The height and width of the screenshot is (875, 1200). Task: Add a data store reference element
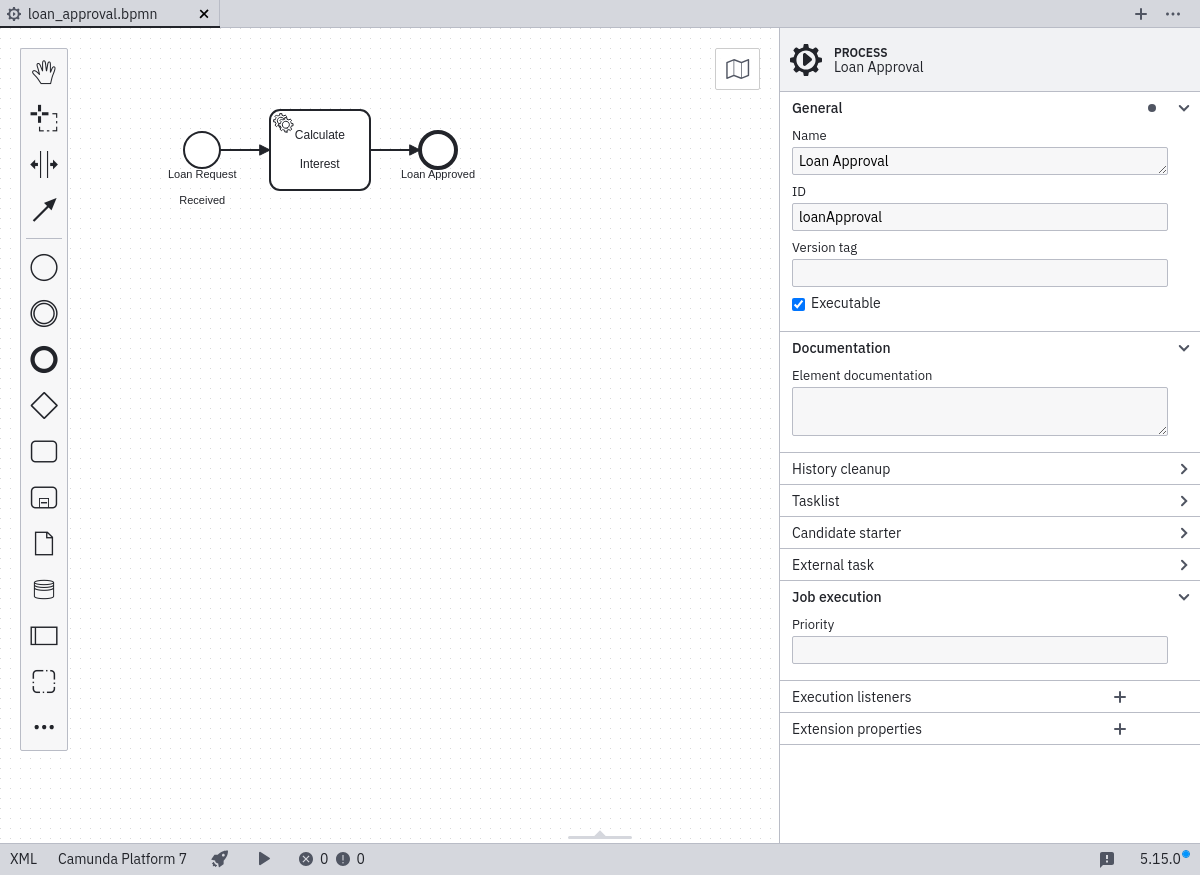(x=44, y=589)
